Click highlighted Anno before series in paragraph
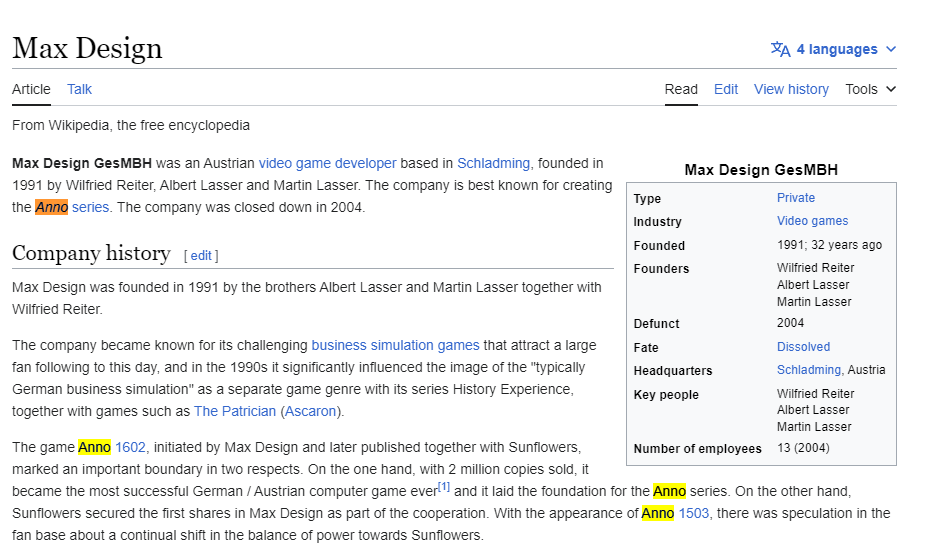 [669, 491]
